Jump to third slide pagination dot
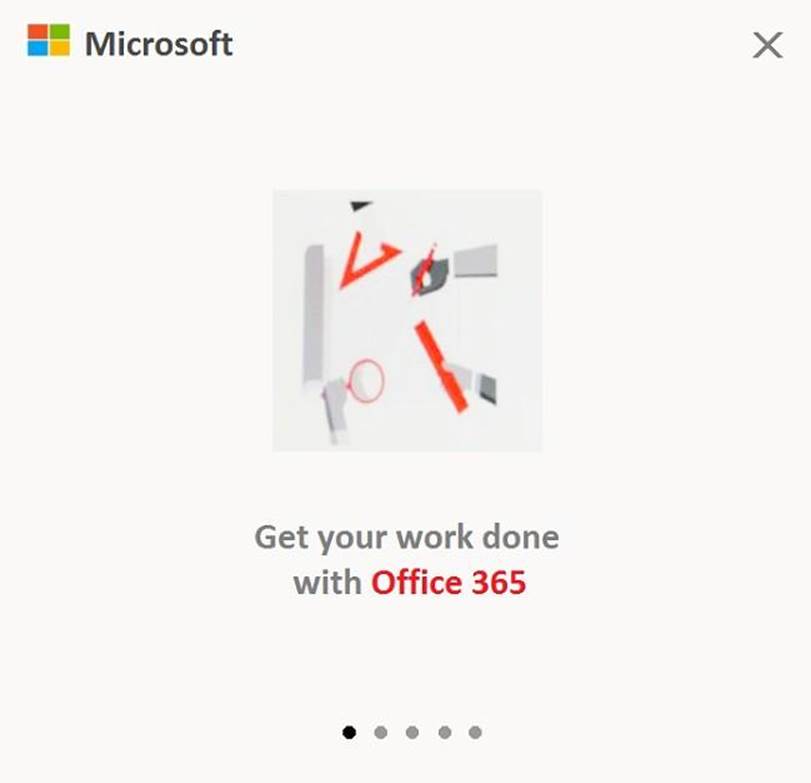 pyautogui.click(x=412, y=732)
